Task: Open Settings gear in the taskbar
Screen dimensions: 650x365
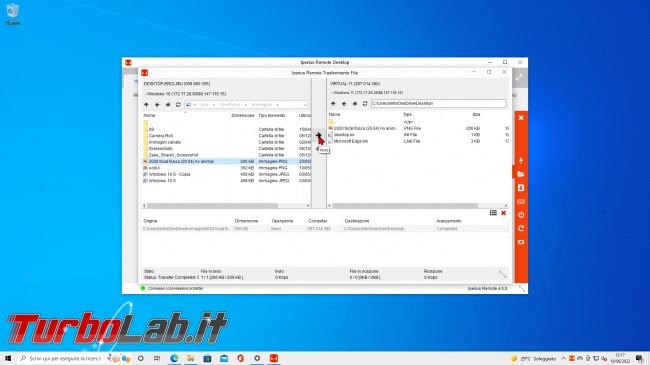Action: (x=257, y=358)
